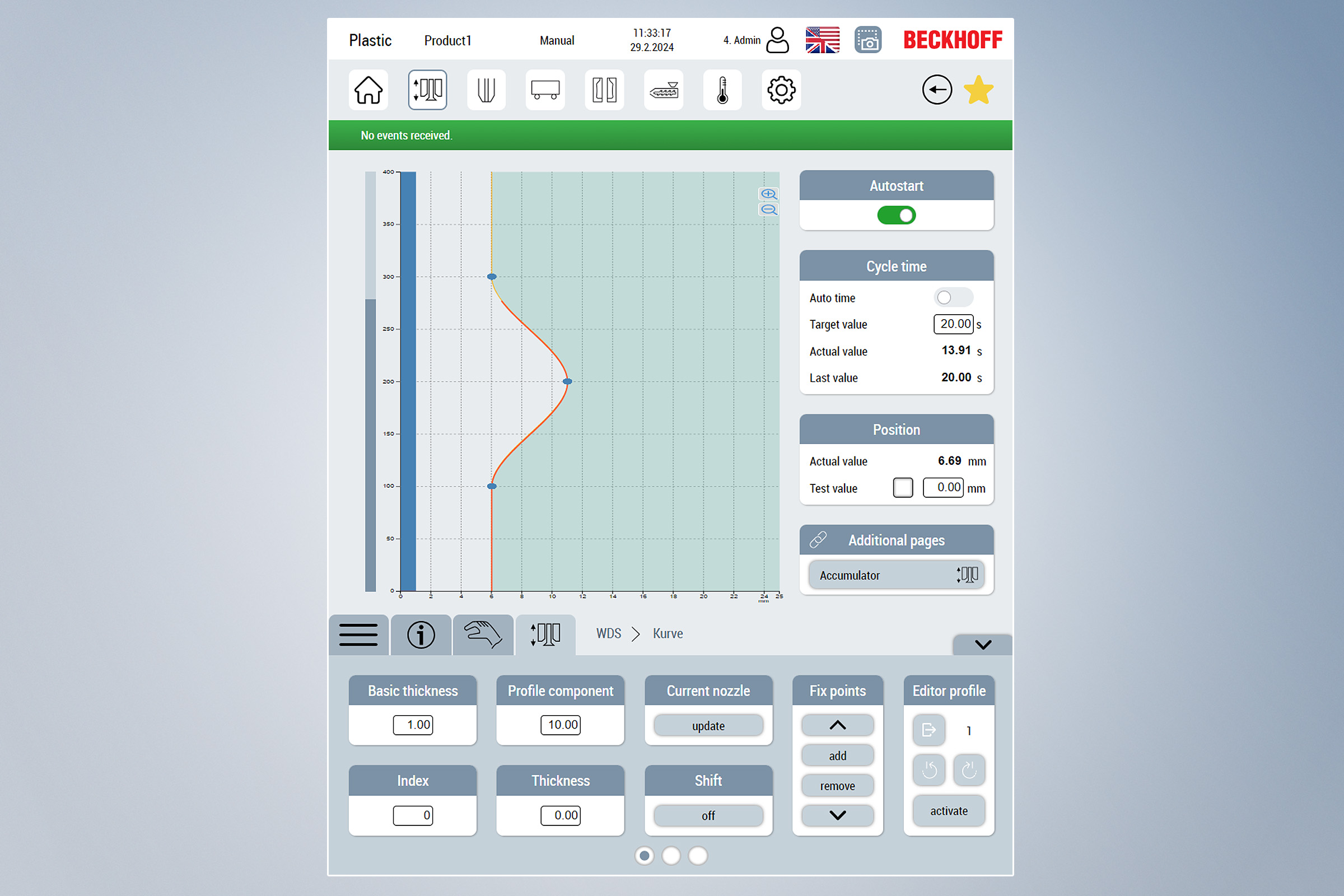The width and height of the screenshot is (1344, 896).
Task: Click the Target value input field
Action: coord(953,324)
